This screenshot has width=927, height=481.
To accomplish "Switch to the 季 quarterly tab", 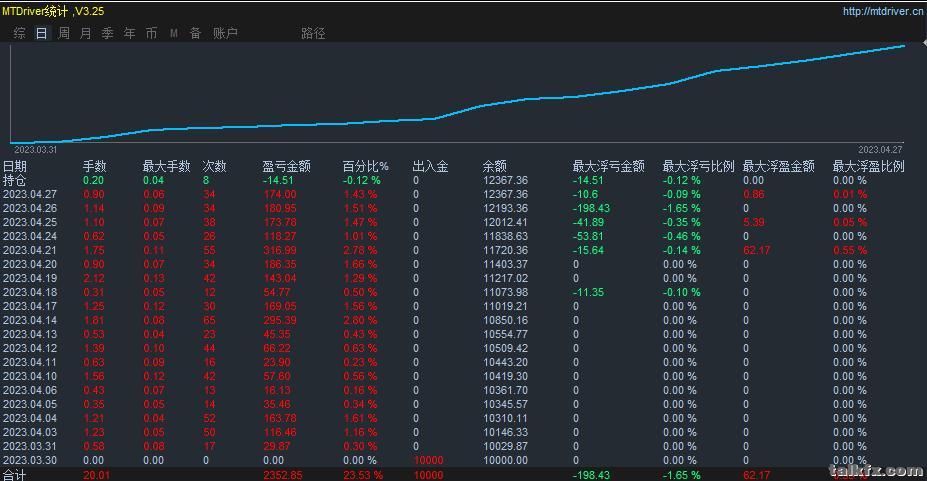I will [108, 33].
